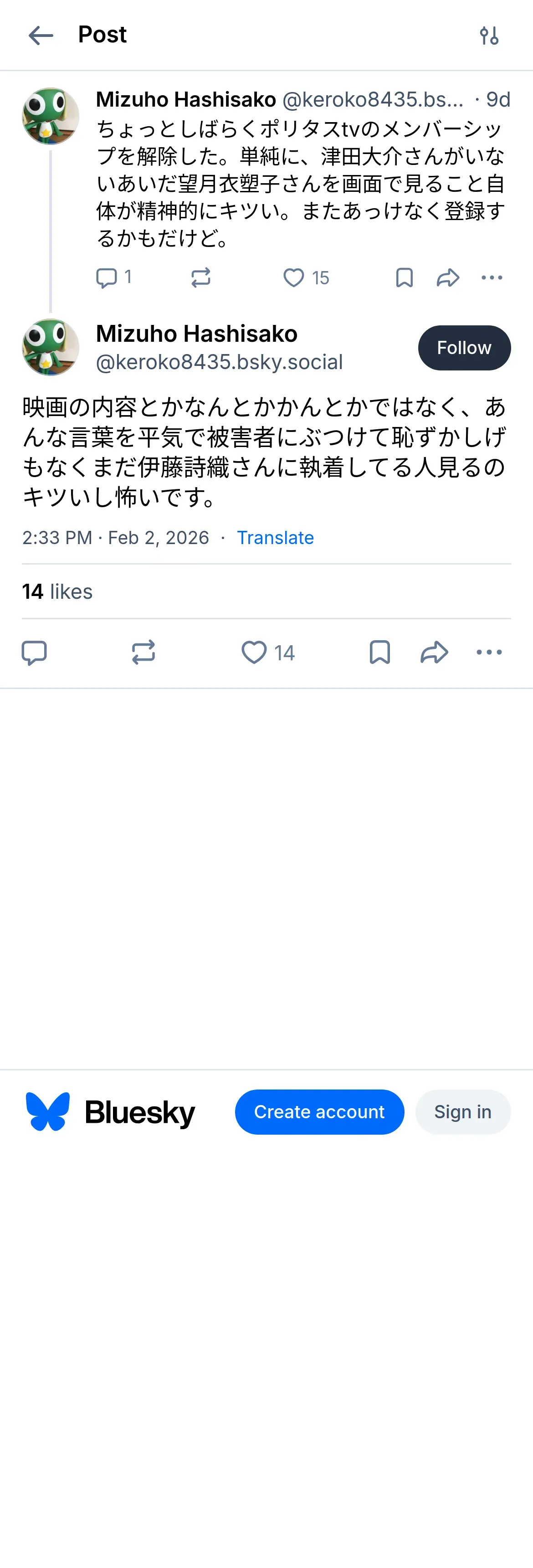Reply to the parent post
This screenshot has height=1568, width=533.
(107, 278)
